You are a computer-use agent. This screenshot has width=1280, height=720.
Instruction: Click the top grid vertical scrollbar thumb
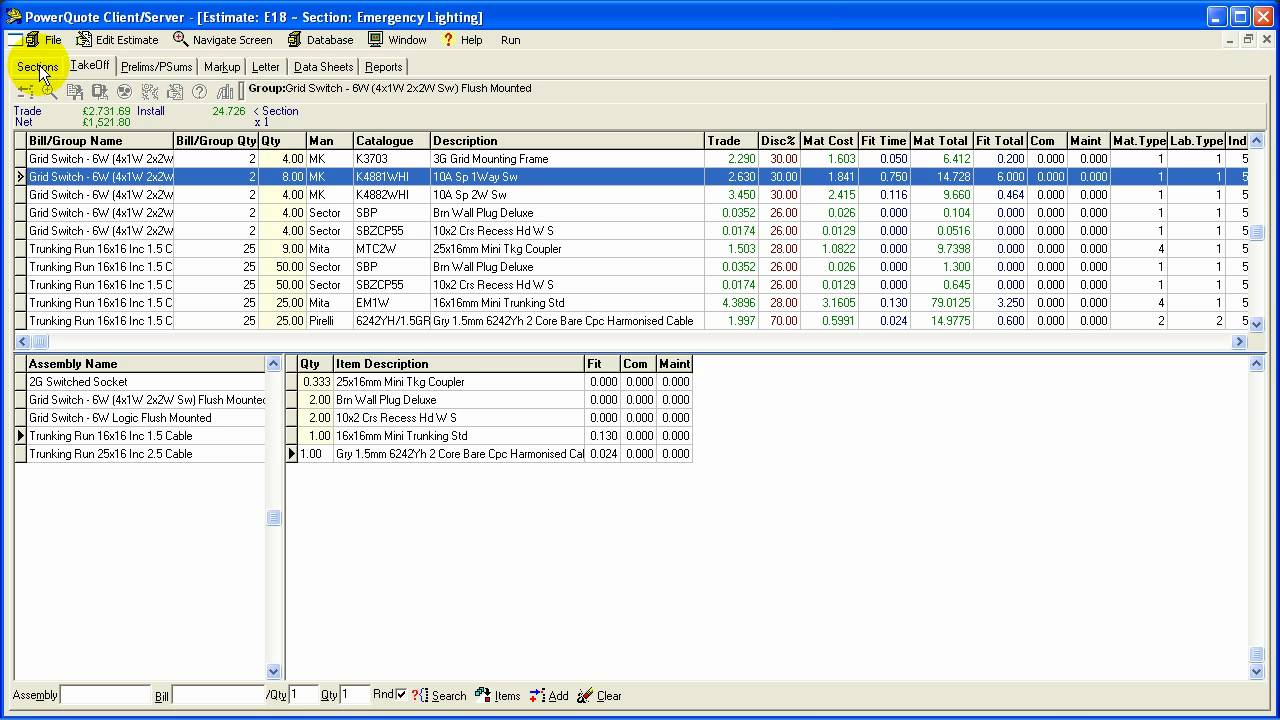point(1257,232)
